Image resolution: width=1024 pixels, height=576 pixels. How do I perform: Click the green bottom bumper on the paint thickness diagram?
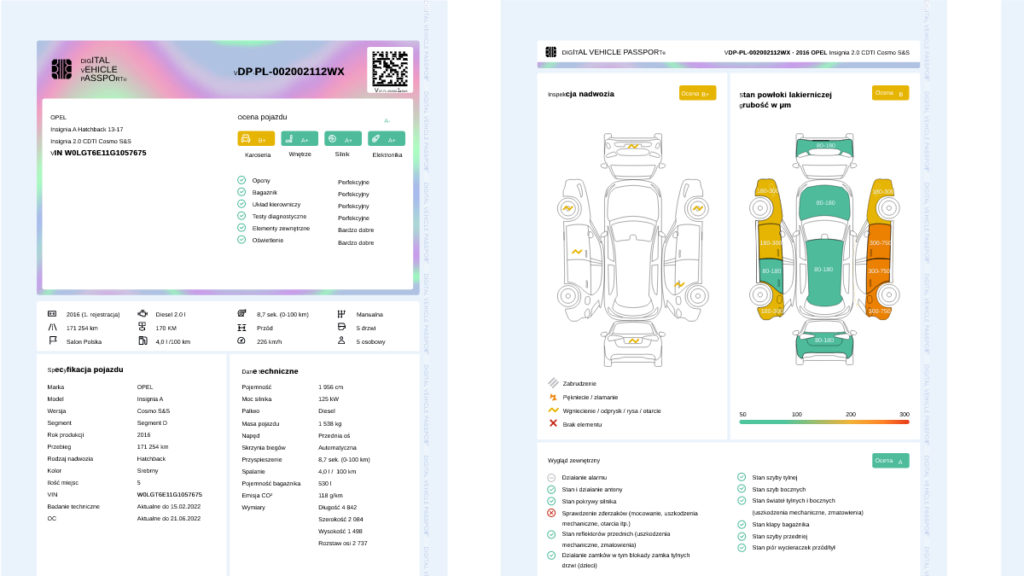click(x=824, y=342)
